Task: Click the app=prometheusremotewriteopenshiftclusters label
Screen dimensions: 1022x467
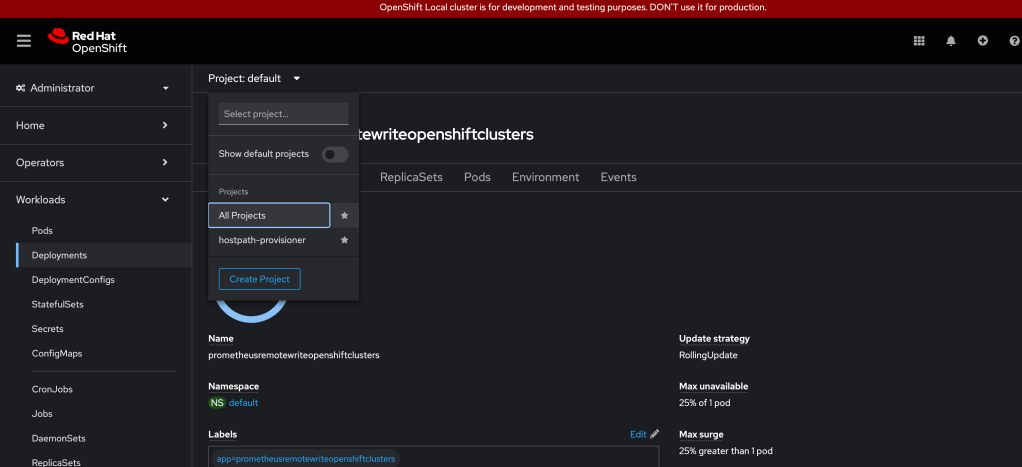Action: coord(306,459)
